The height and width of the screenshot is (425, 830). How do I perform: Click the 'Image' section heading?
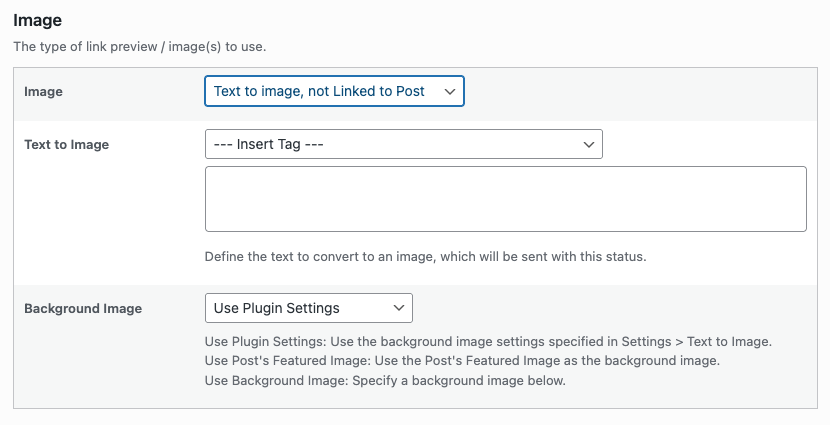(x=38, y=20)
